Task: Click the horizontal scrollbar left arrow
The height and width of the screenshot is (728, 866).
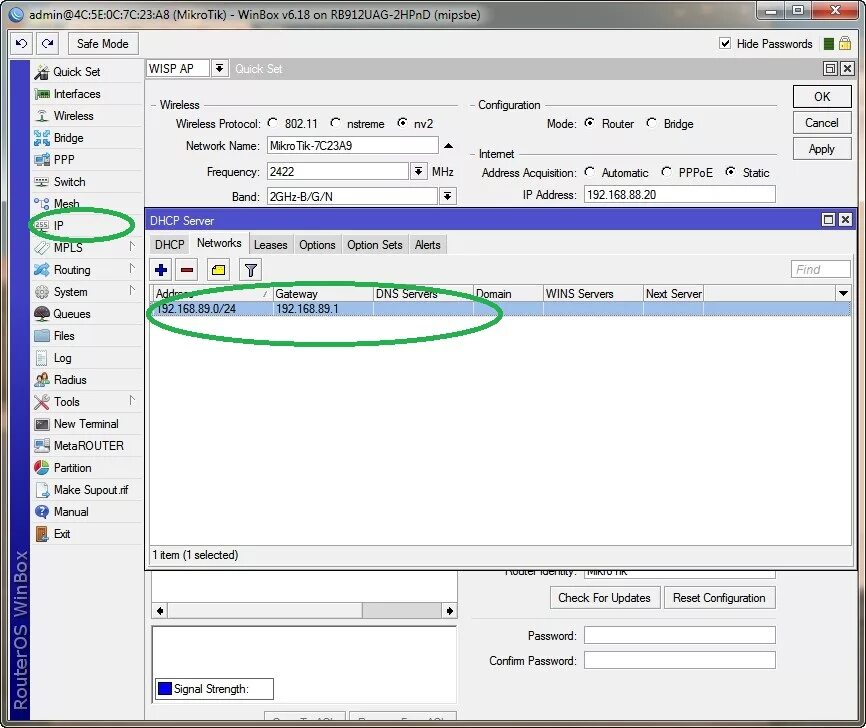Action: pos(160,610)
